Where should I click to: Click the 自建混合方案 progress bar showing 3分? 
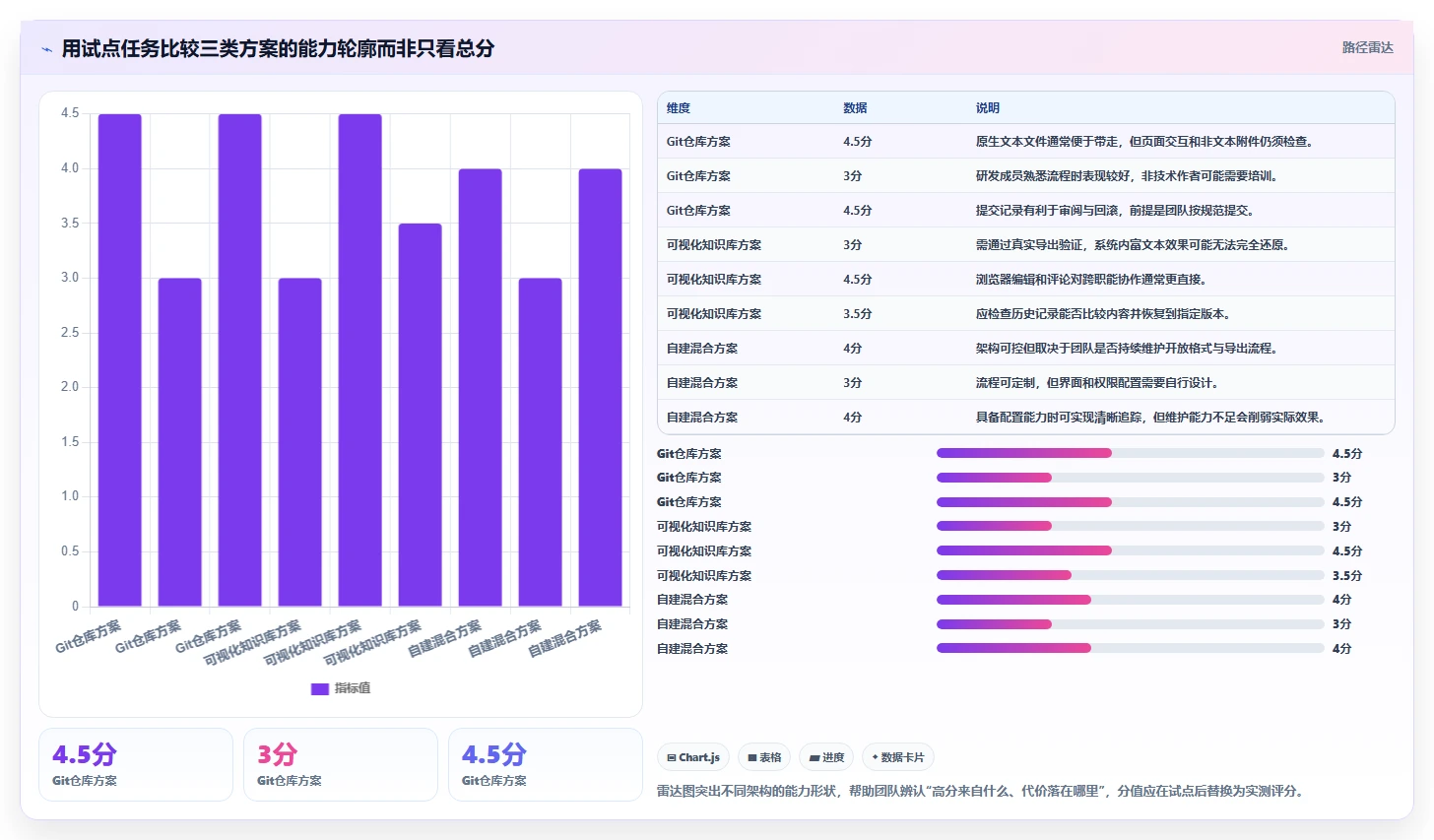(1131, 624)
